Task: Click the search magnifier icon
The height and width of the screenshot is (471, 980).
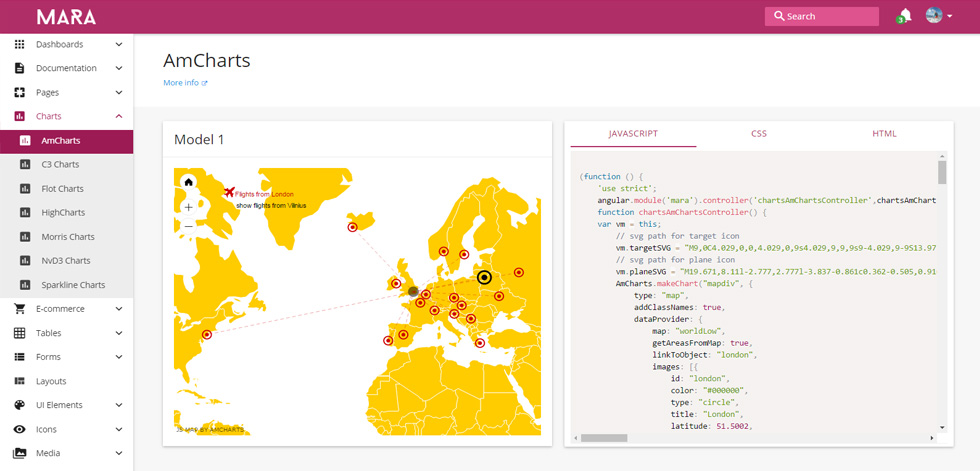Action: (779, 16)
